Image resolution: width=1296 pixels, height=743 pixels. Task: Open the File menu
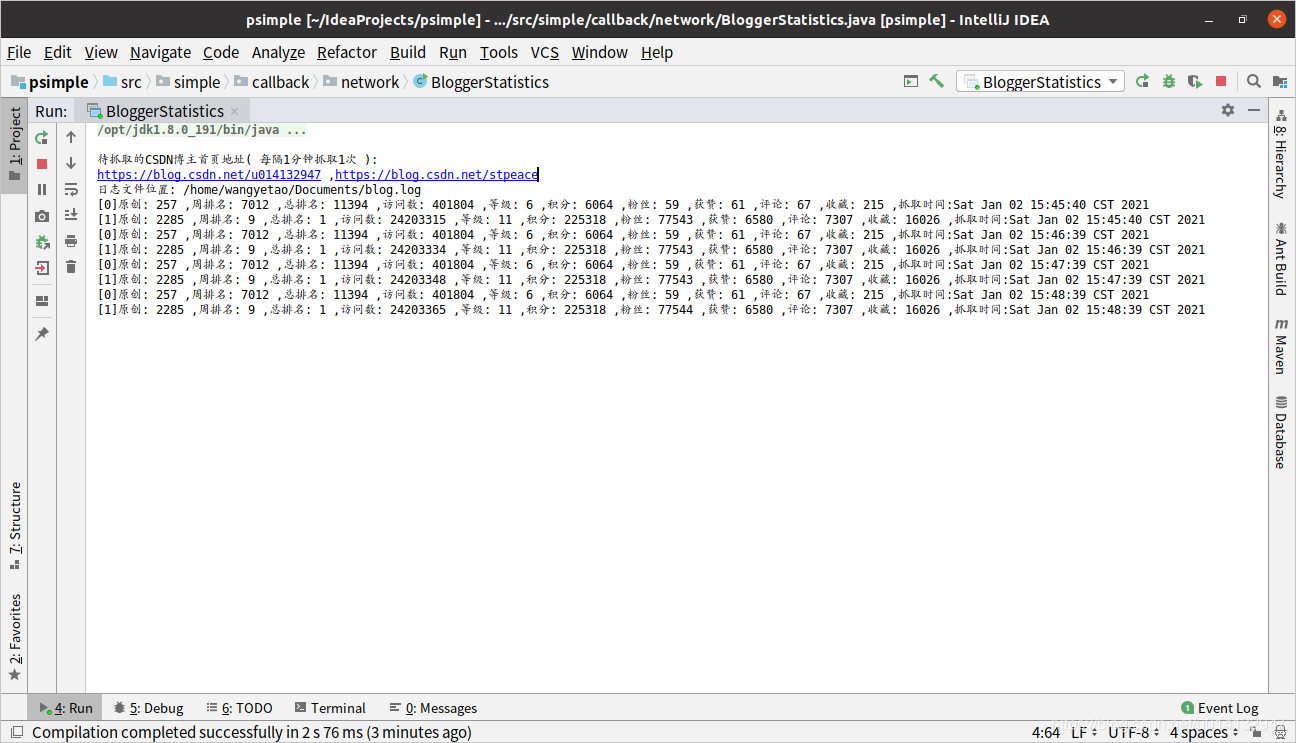point(19,52)
